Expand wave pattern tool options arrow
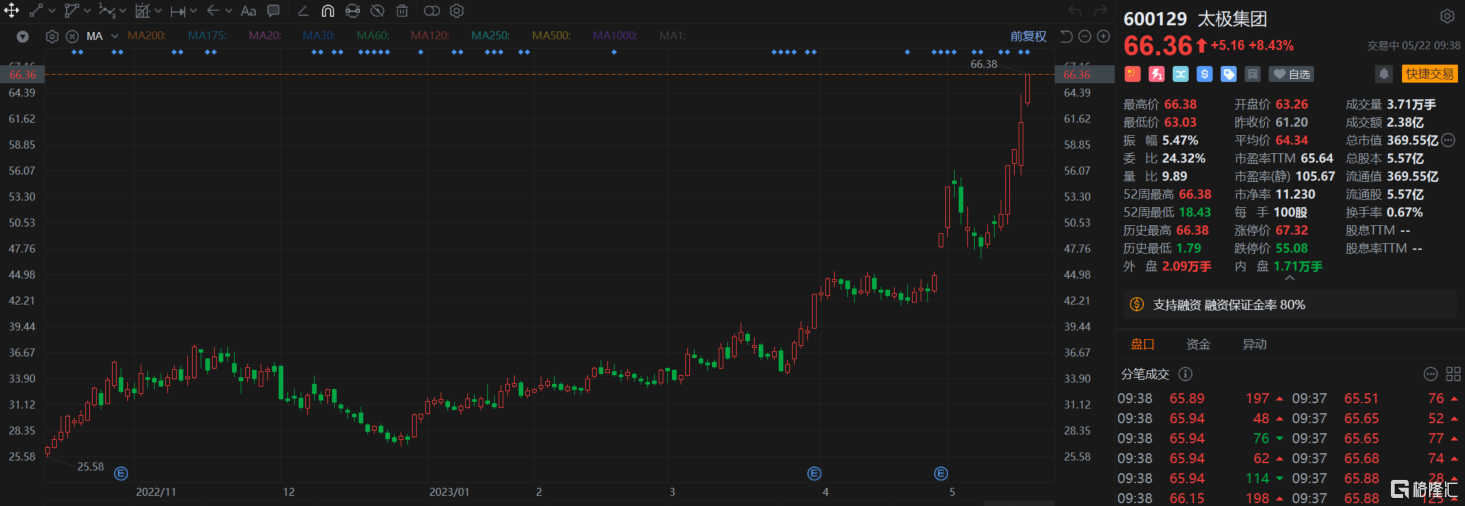This screenshot has width=1465, height=506. (x=123, y=11)
